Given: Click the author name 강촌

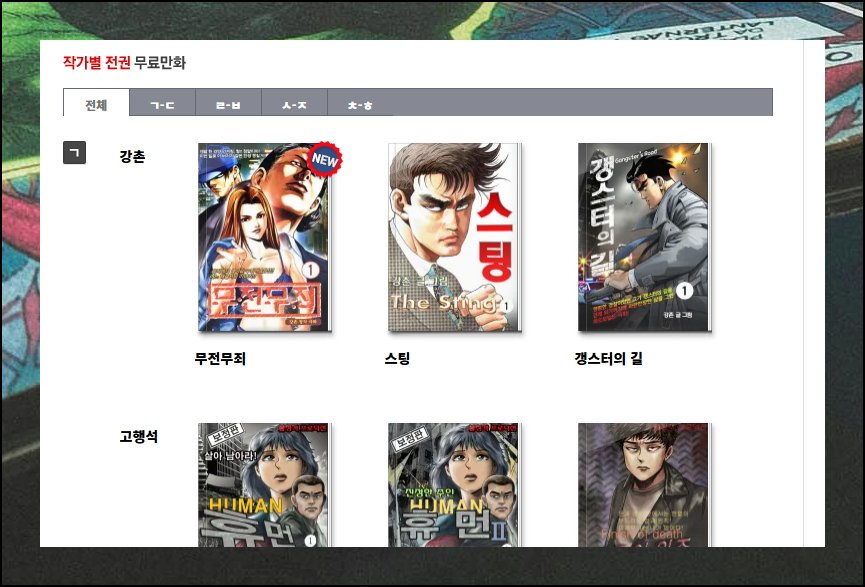Looking at the screenshot, I should pyautogui.click(x=132, y=156).
